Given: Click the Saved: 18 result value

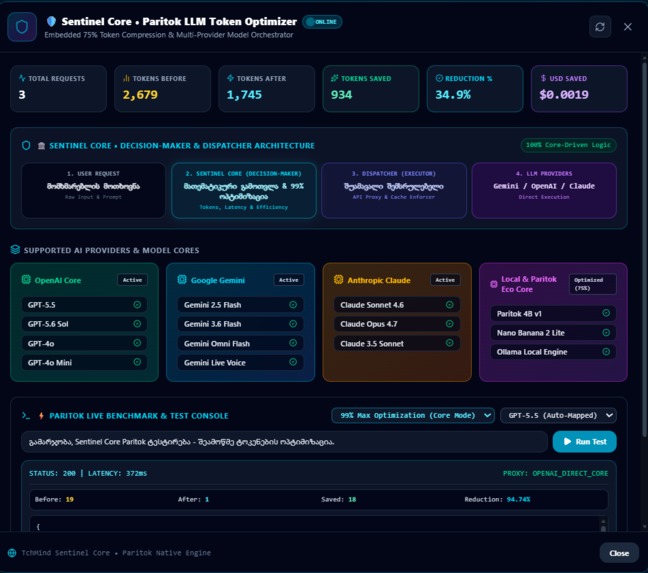Looking at the screenshot, I should click(352, 499).
